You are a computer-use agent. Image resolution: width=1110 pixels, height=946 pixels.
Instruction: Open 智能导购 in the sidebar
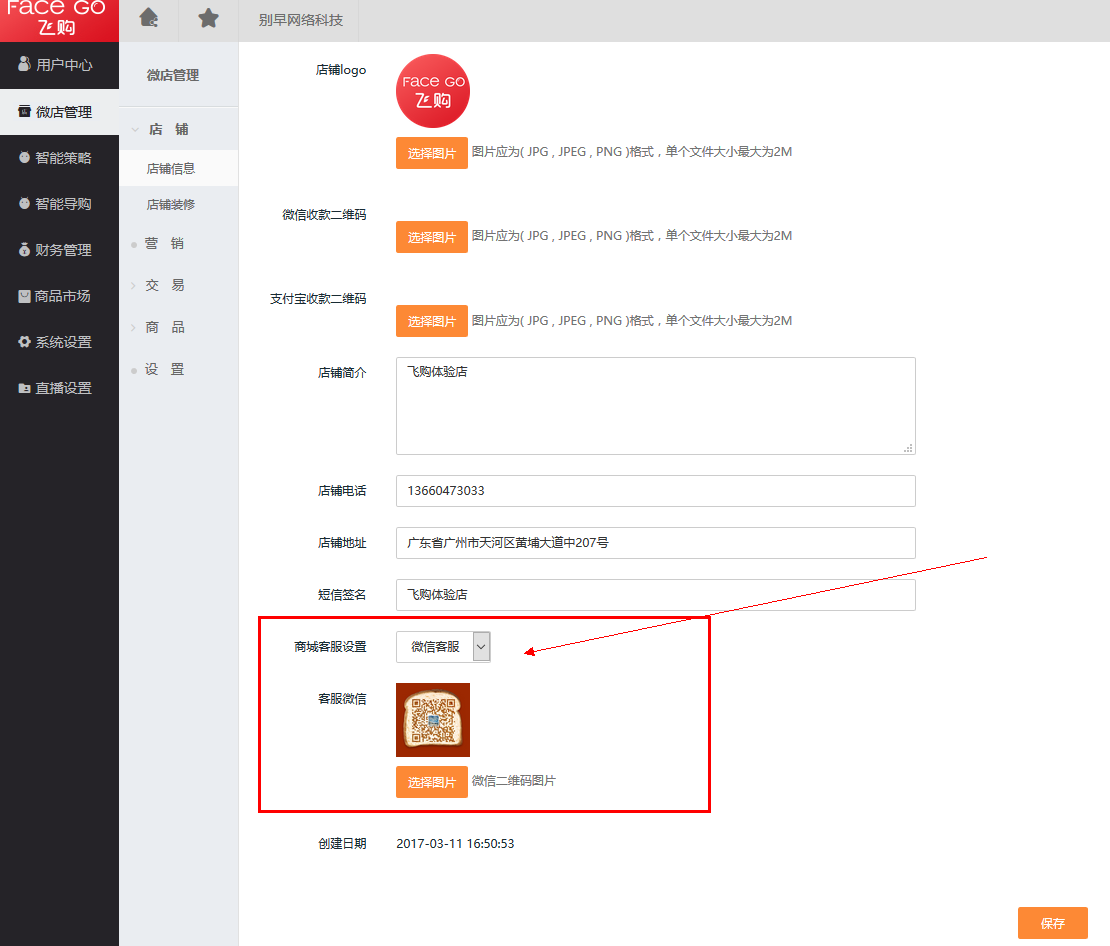tap(60, 204)
